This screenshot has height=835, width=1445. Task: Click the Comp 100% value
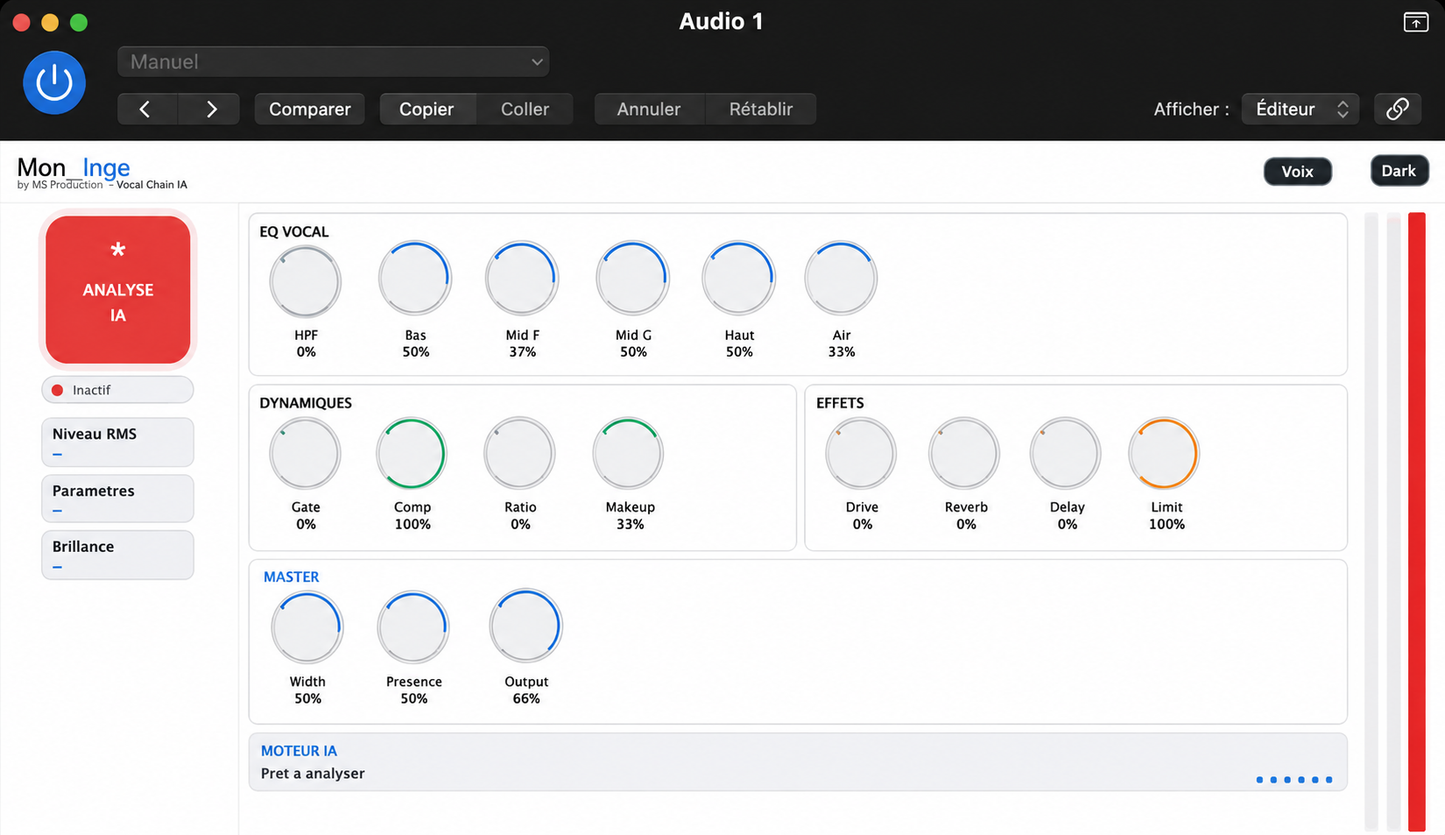pos(412,524)
